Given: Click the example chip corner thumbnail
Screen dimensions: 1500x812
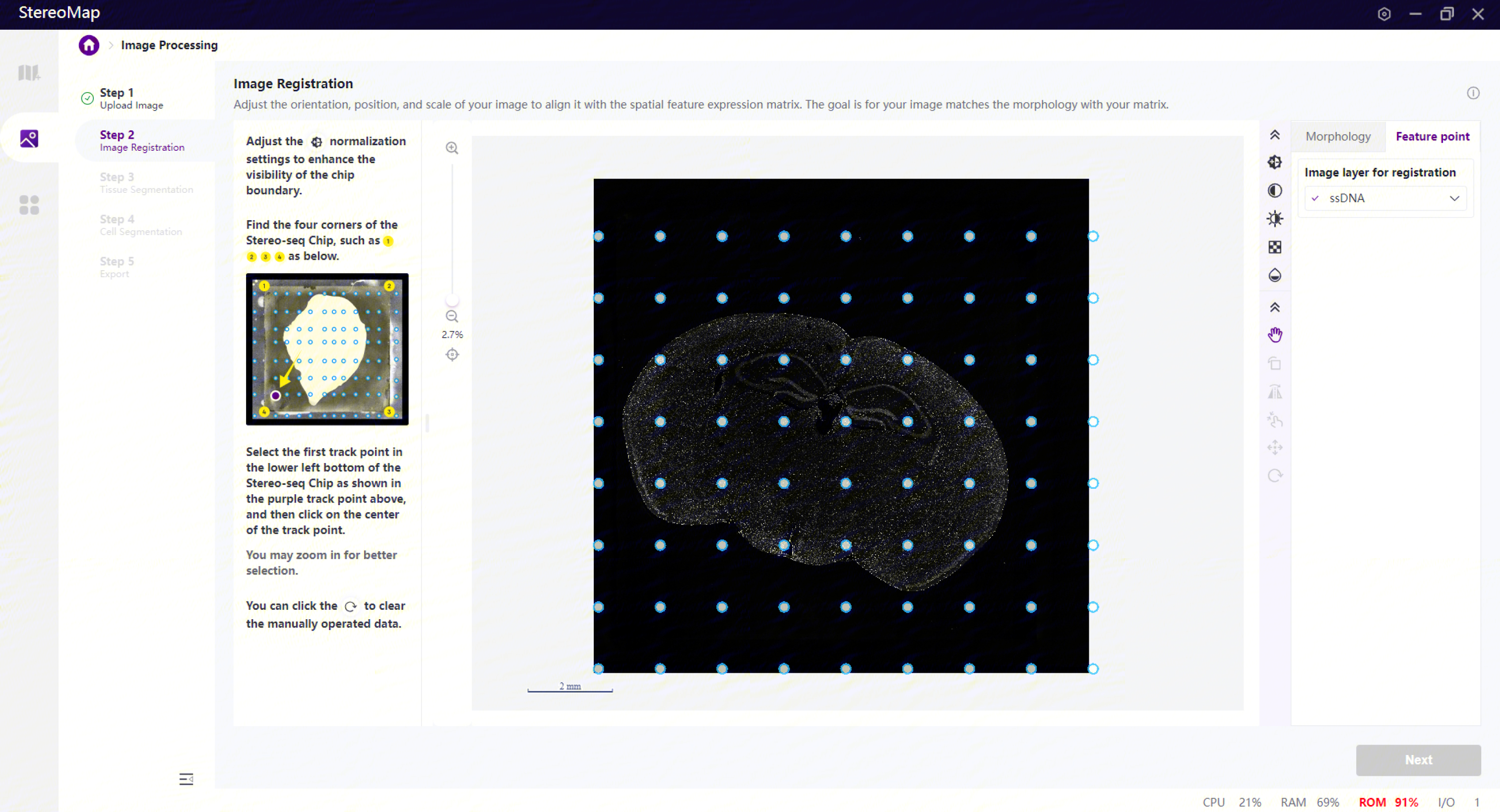Looking at the screenshot, I should pyautogui.click(x=327, y=348).
